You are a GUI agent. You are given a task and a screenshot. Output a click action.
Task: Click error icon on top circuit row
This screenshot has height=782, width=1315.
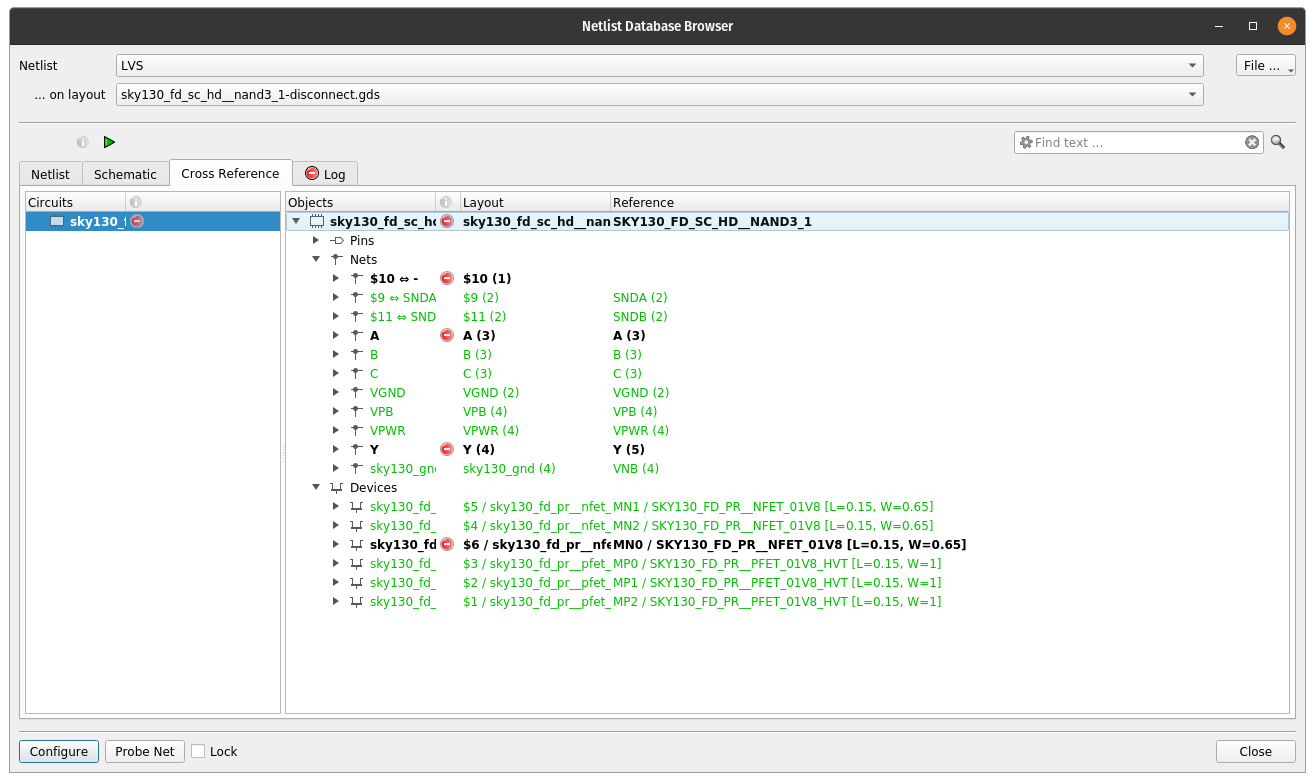[447, 221]
